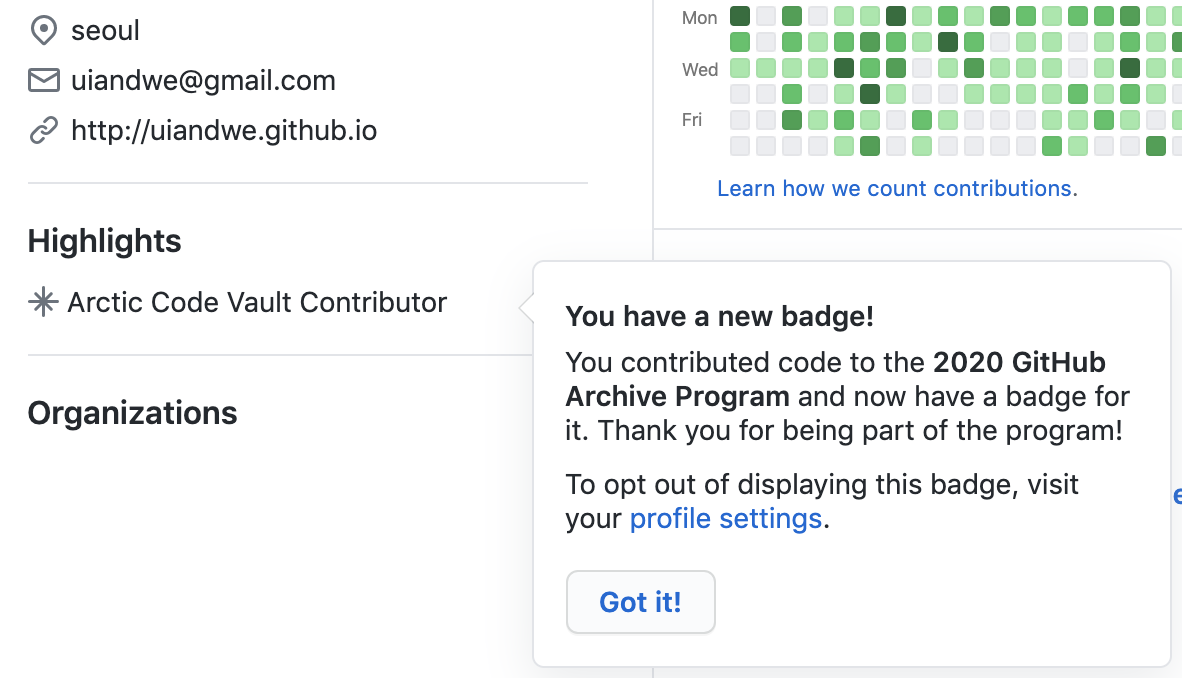The height and width of the screenshot is (678, 1182).
Task: Click the Highlights section heading
Action: [105, 241]
